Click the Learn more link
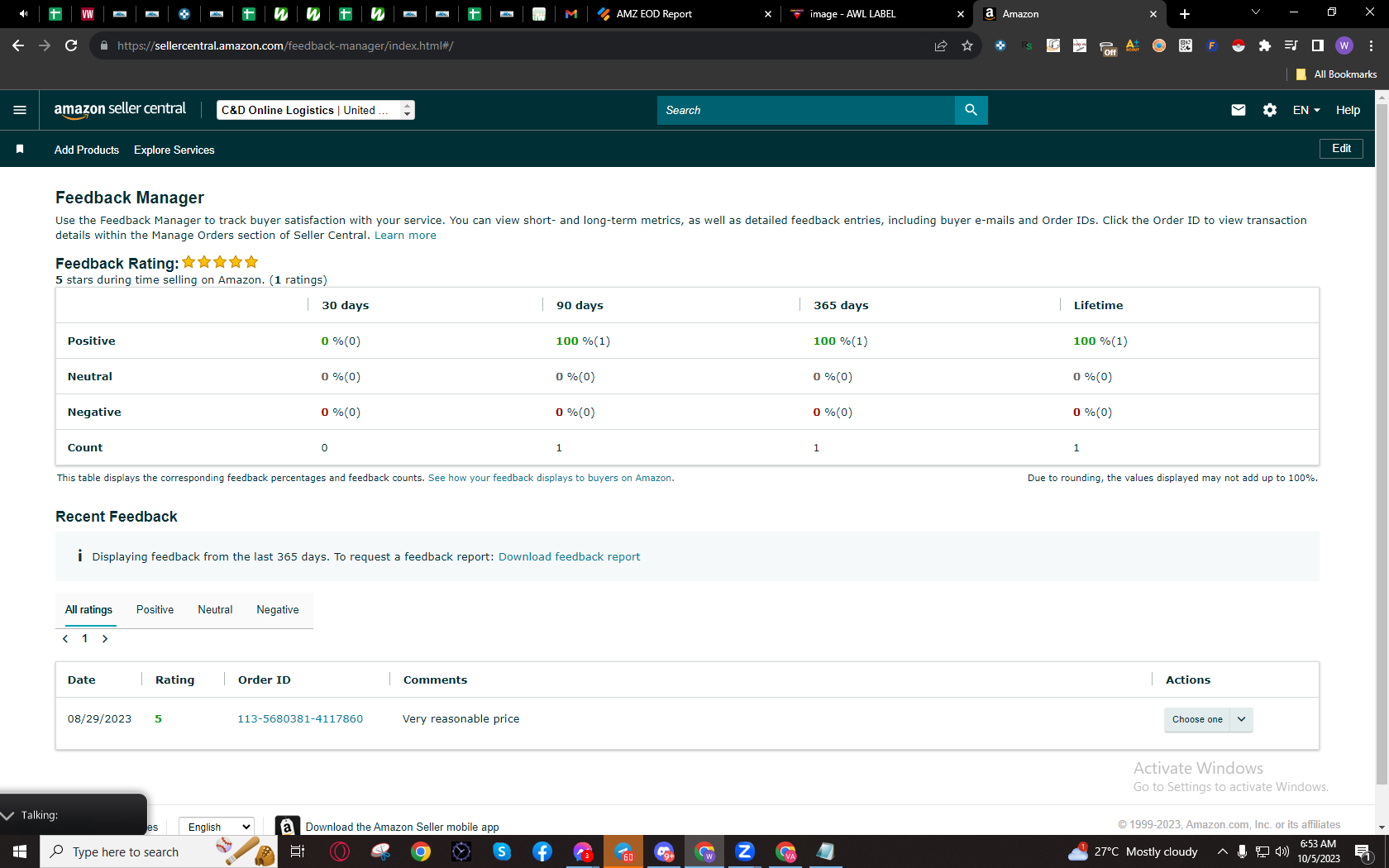The width and height of the screenshot is (1389, 868). click(405, 236)
